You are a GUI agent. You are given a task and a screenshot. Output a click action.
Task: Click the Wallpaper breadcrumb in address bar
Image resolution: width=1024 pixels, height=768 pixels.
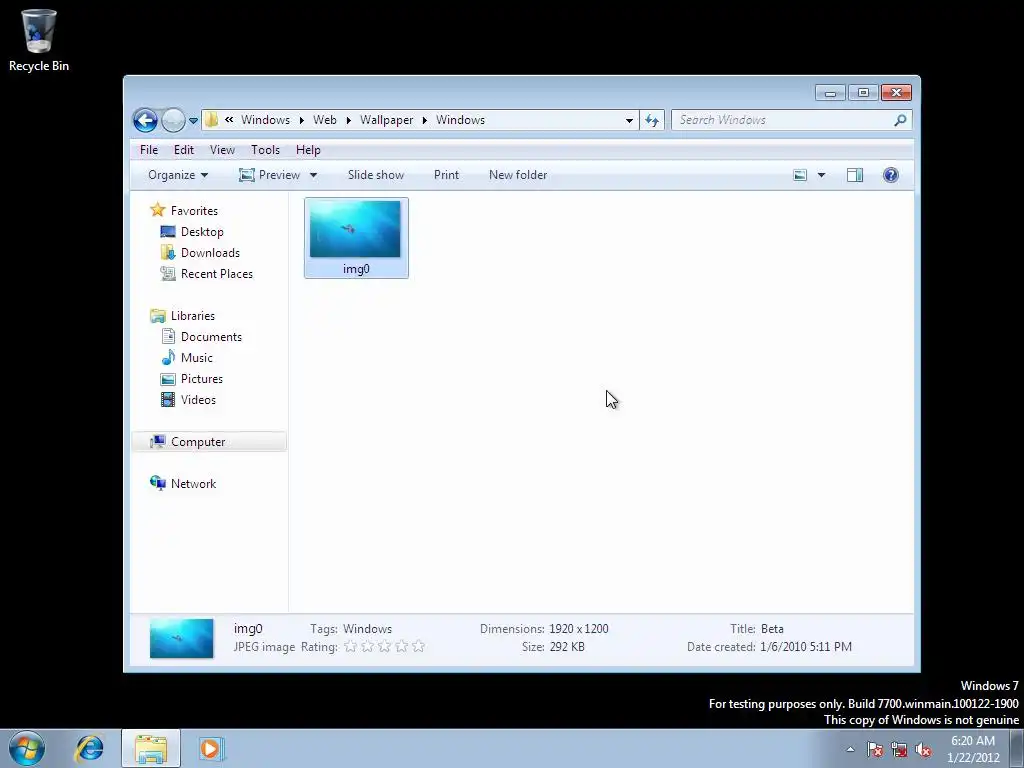(x=386, y=120)
